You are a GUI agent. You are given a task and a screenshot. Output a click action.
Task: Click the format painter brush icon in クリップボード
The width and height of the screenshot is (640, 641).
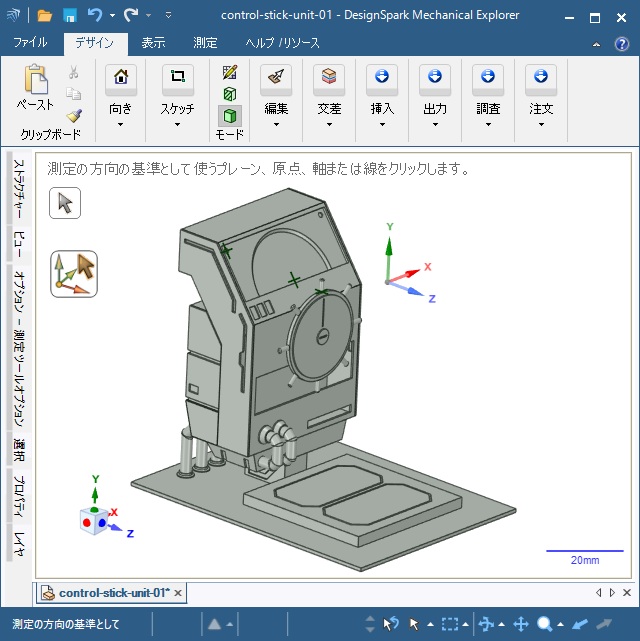[74, 115]
